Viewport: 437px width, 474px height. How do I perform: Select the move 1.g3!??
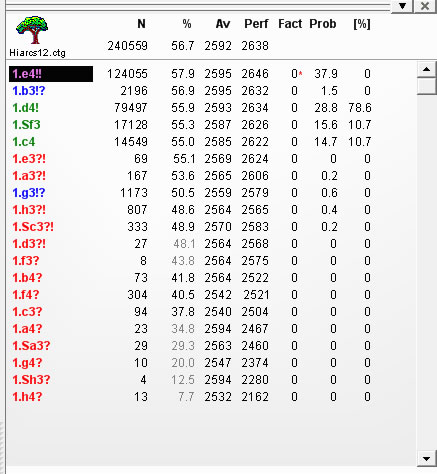(29, 193)
